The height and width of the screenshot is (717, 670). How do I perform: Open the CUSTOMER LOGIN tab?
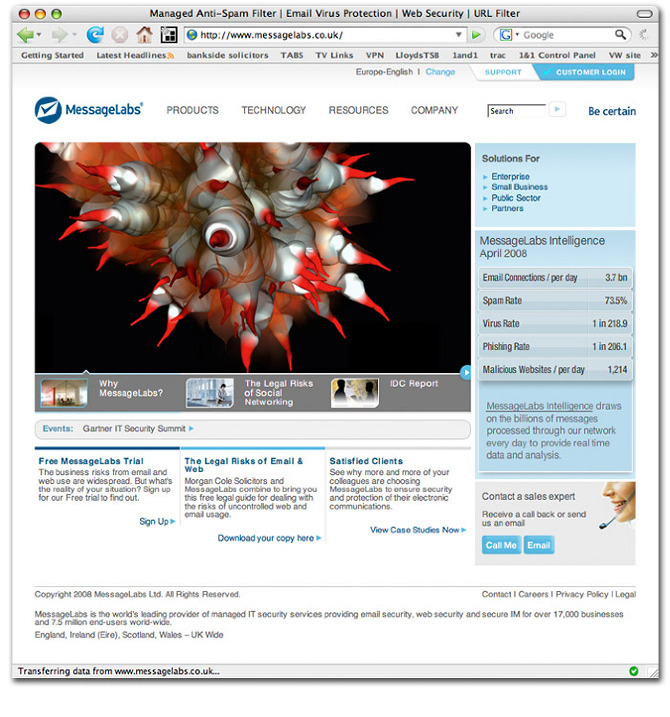click(586, 72)
